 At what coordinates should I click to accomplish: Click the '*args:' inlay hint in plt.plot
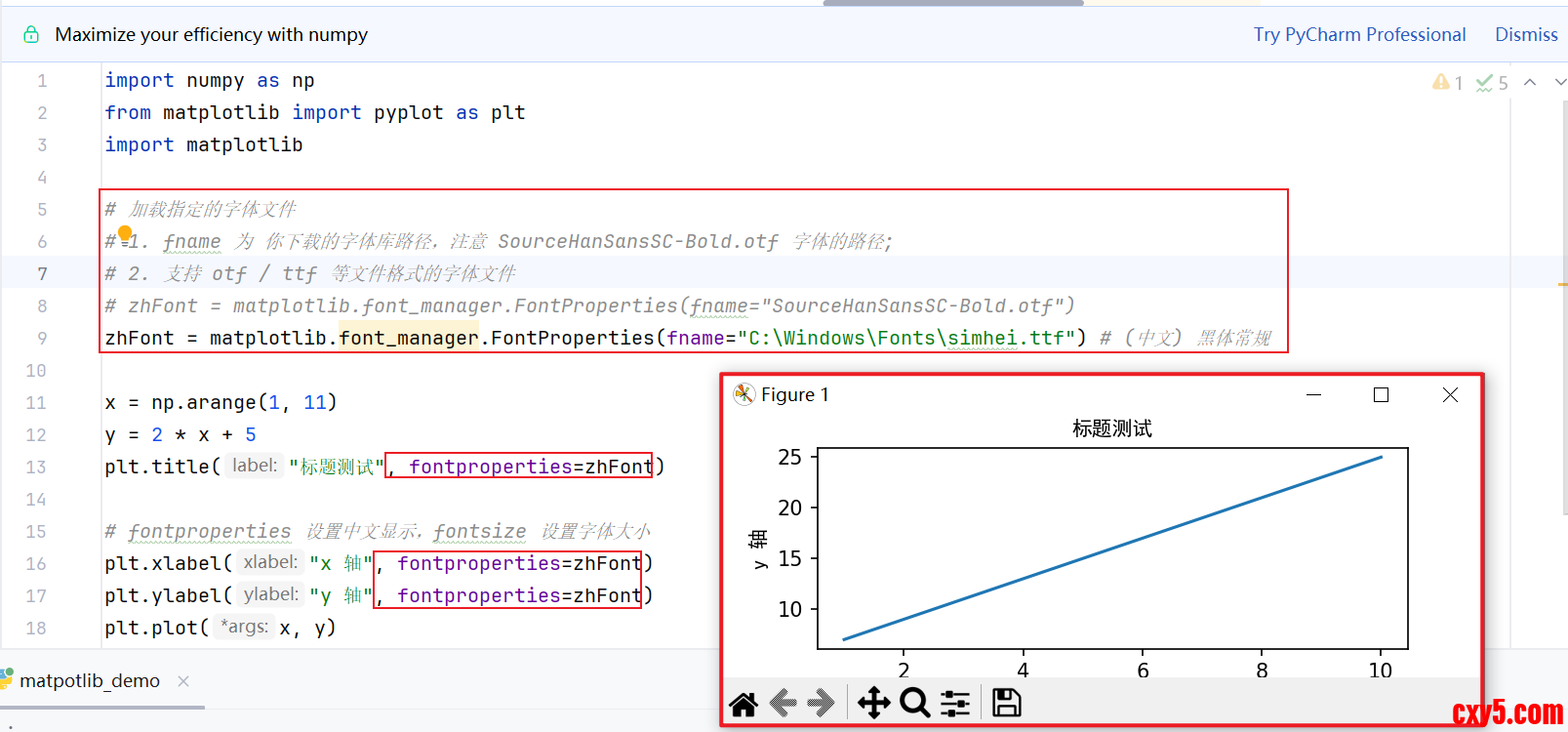pyautogui.click(x=244, y=627)
